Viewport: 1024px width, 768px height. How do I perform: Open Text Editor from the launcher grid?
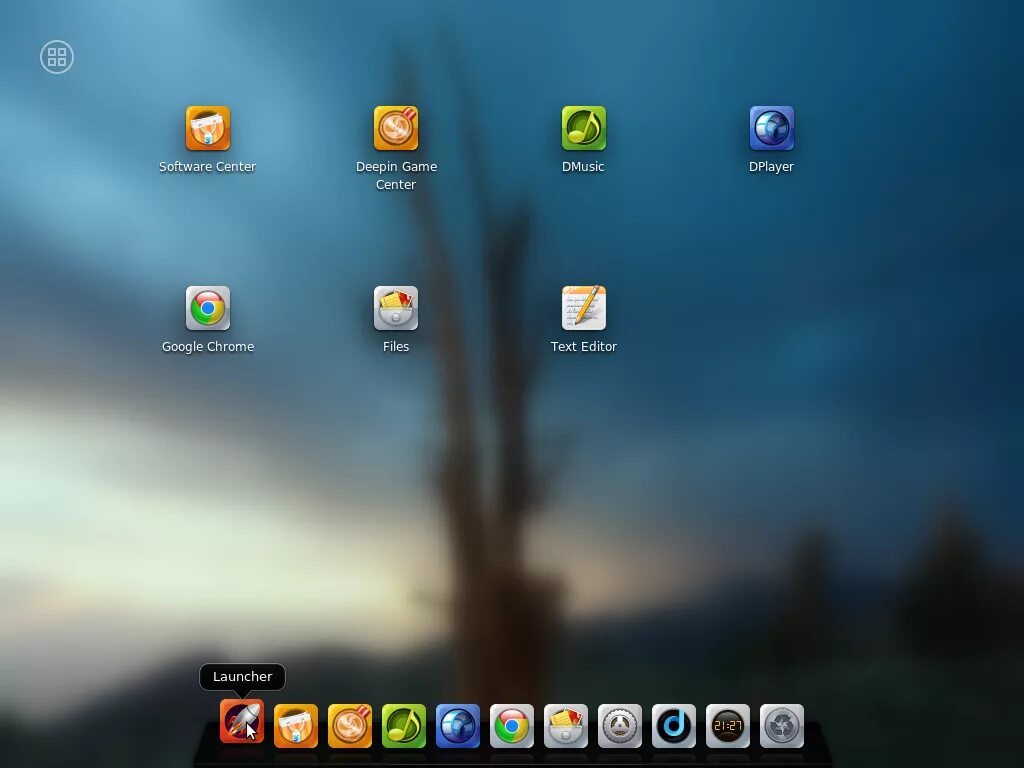[584, 308]
